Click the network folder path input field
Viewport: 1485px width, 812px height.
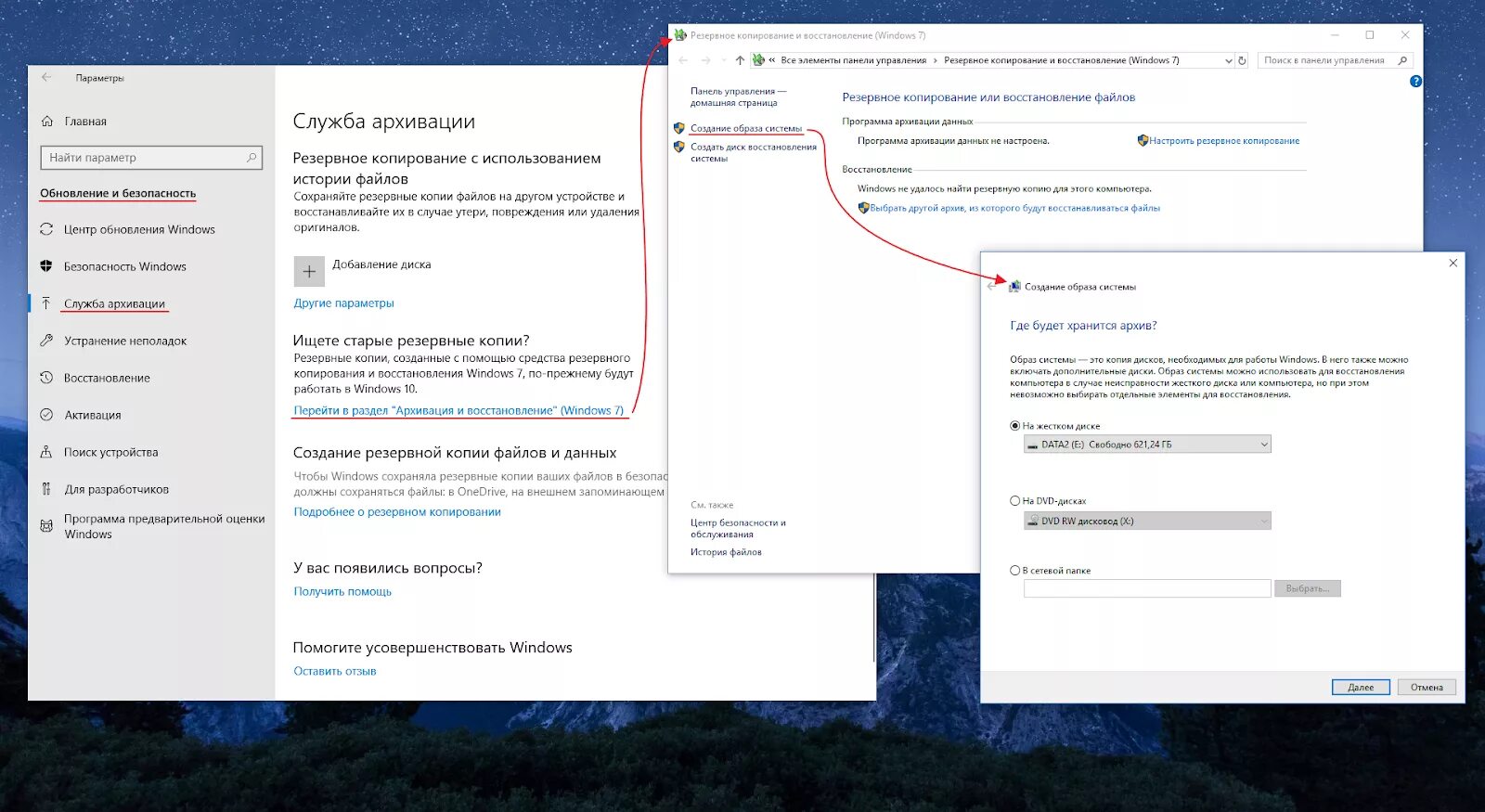1147,588
